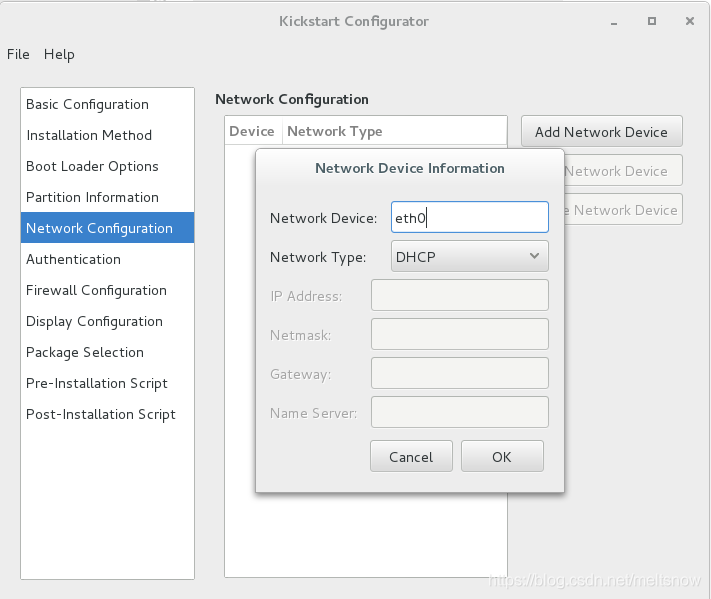
Task: Maximize the Kickstart Configurator window
Action: click(x=652, y=21)
